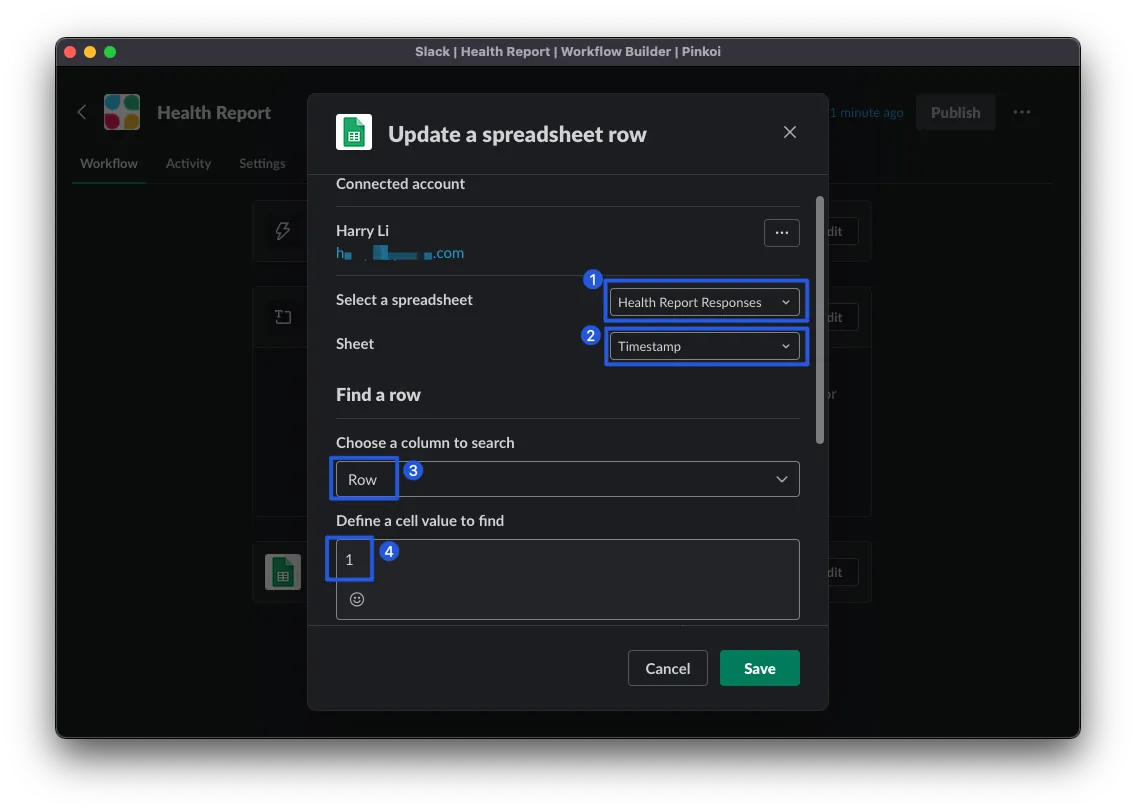
Task: Save the spreadsheet row step
Action: click(759, 668)
